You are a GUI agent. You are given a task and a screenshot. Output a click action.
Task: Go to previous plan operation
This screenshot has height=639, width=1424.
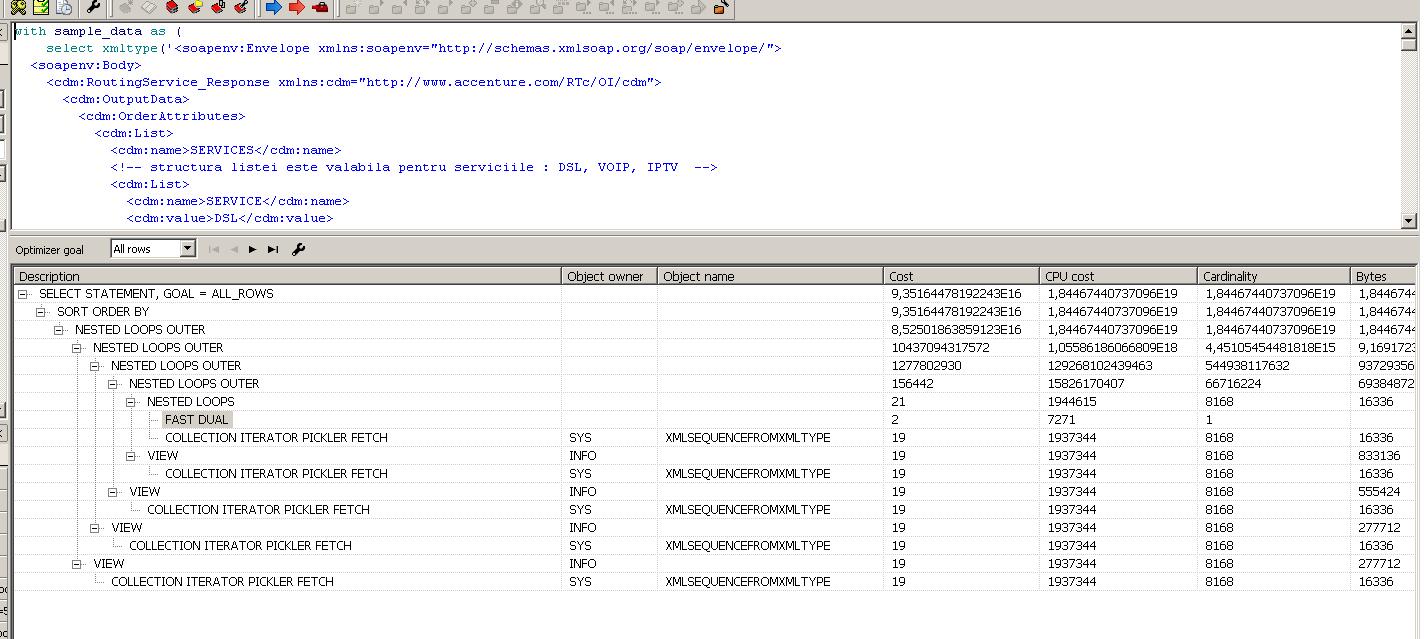(x=234, y=249)
